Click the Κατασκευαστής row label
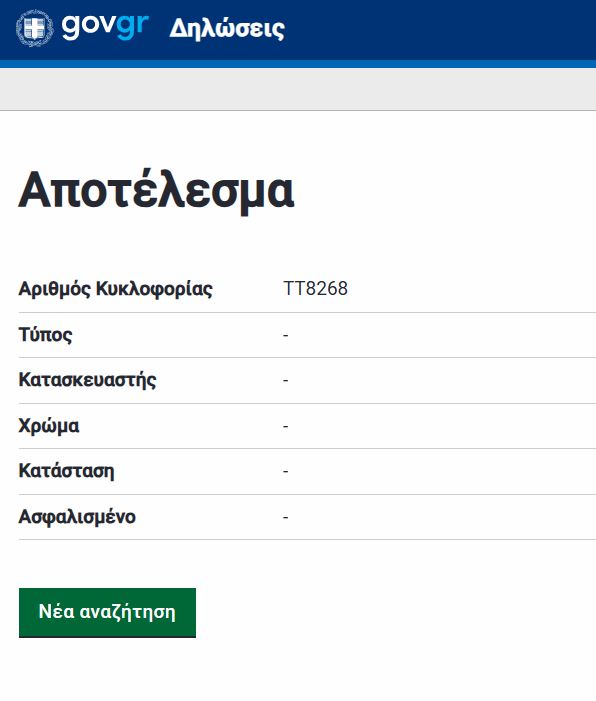This screenshot has height=701, width=596. click(x=87, y=380)
